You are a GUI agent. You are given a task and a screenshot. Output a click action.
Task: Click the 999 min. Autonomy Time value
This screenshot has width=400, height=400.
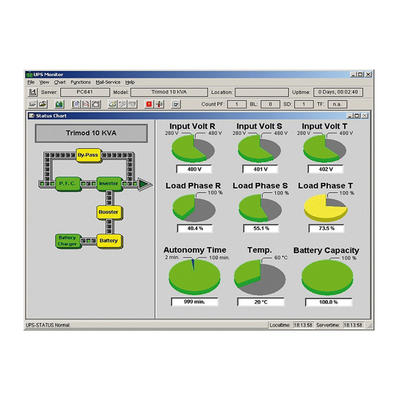pos(194,302)
